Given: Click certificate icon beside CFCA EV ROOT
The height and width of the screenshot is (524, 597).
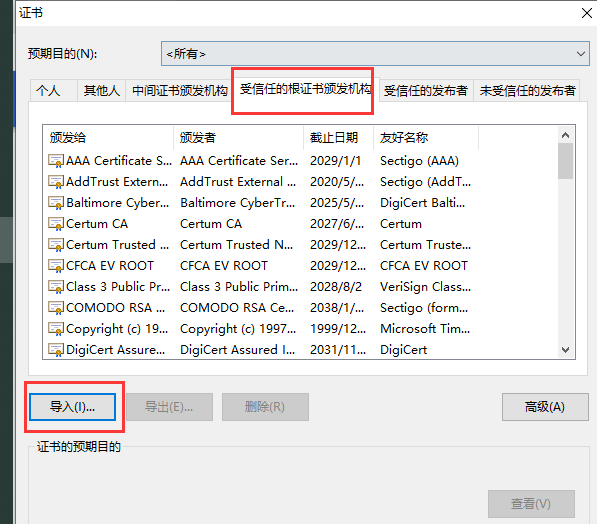Looking at the screenshot, I should pyautogui.click(x=56, y=265).
